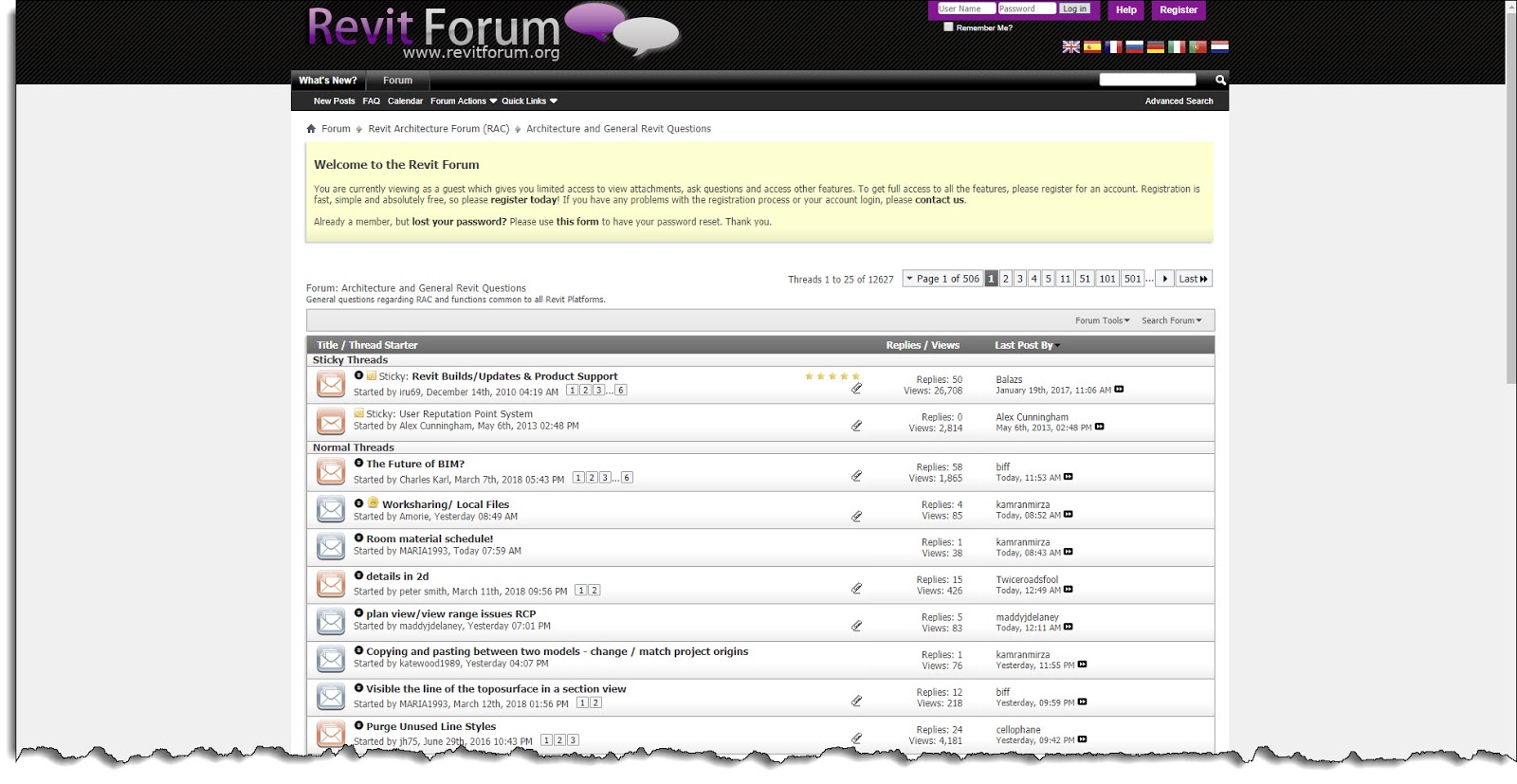The height and width of the screenshot is (784, 1517).
Task: Go to page 2 of threads
Action: (1006, 279)
